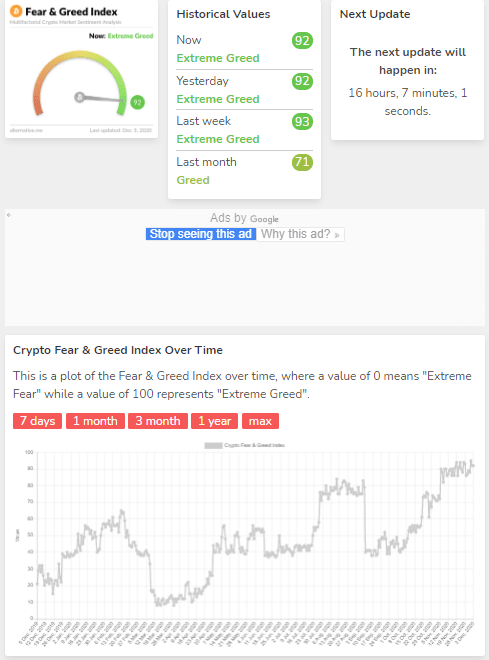Click the gray gauge needle hub
The image size is (489, 660).
80,97
